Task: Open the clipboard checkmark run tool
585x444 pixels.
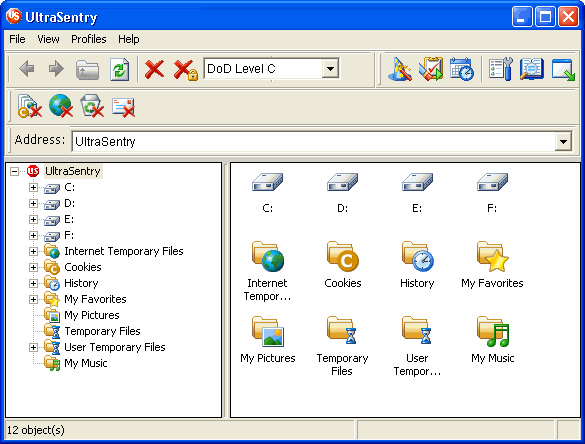Action: pyautogui.click(x=431, y=69)
